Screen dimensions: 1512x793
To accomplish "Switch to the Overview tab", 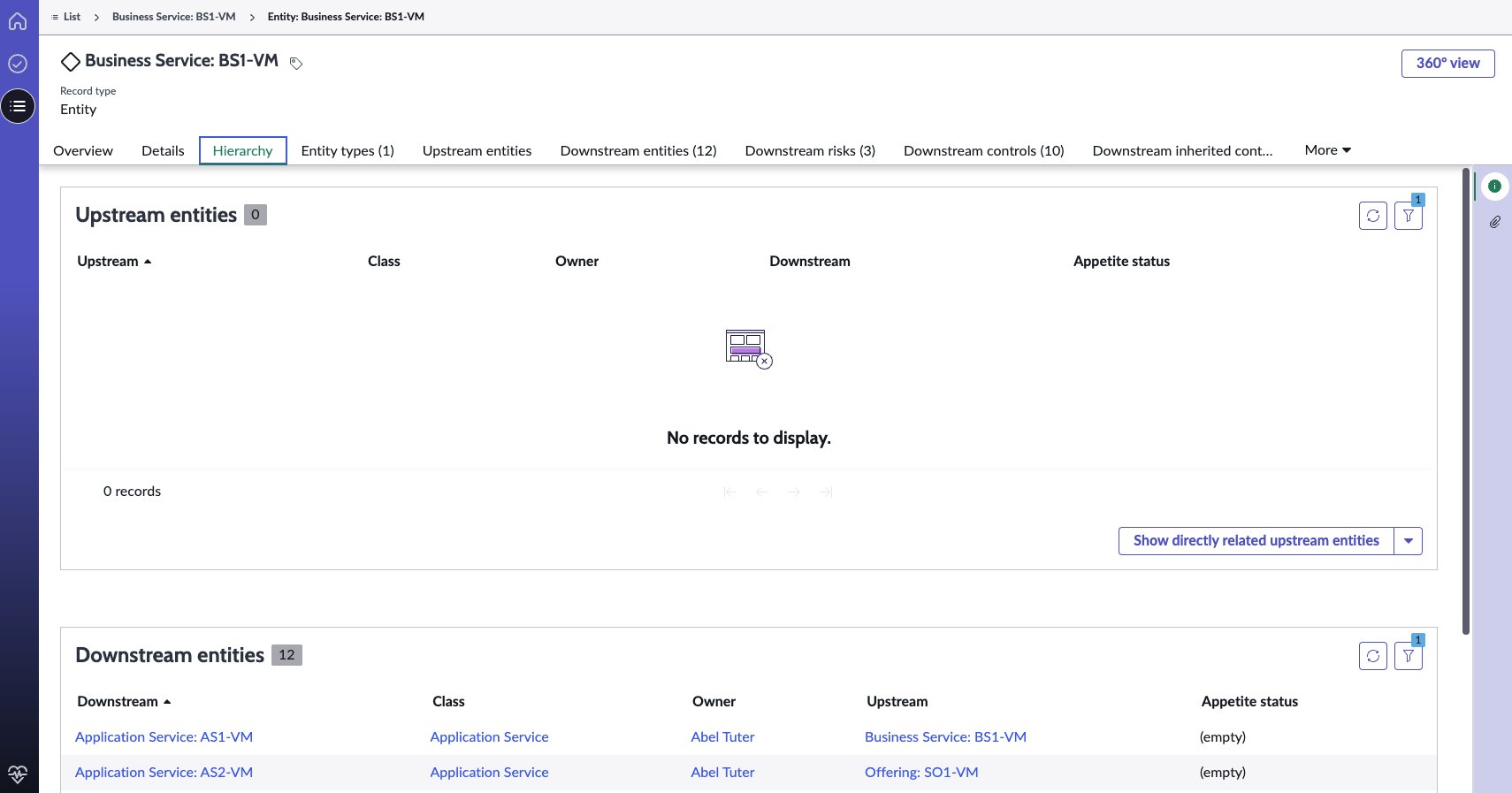I will click(x=83, y=151).
